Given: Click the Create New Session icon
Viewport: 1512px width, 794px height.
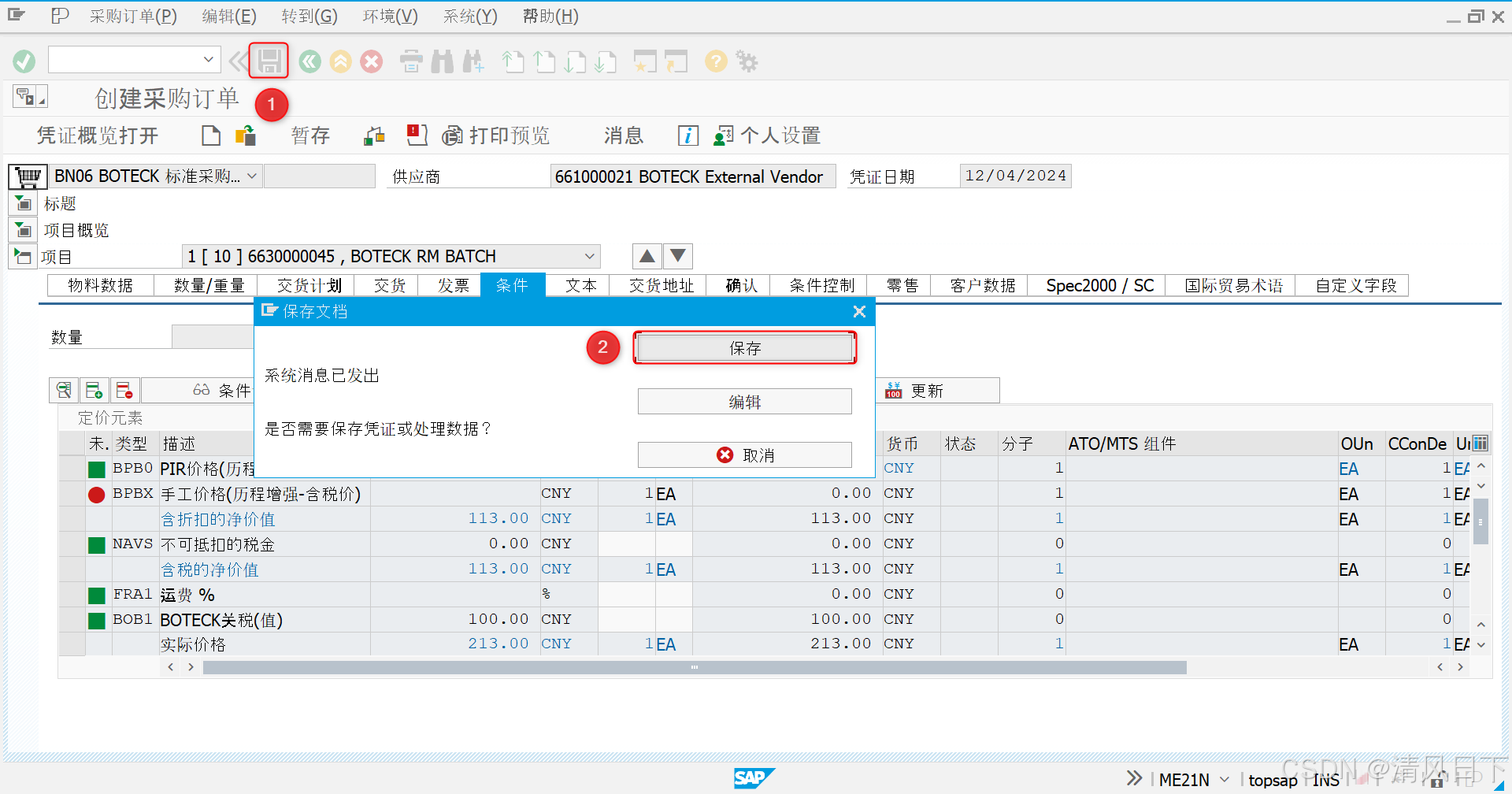Looking at the screenshot, I should tap(645, 61).
